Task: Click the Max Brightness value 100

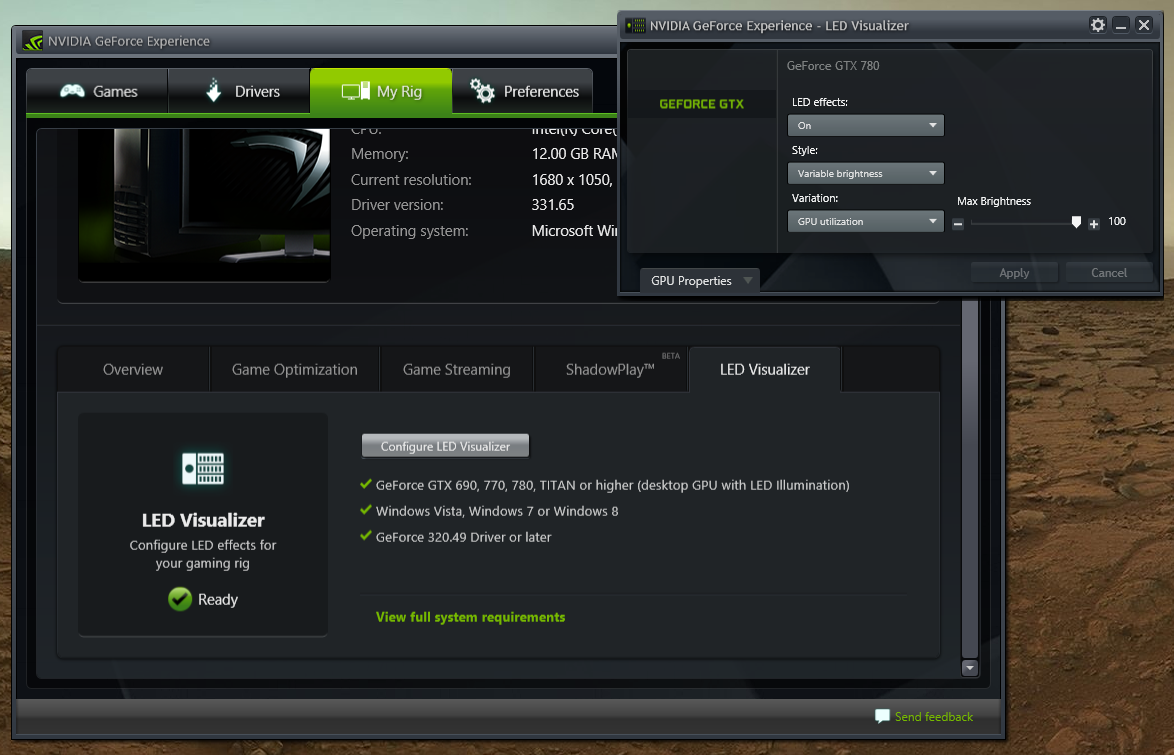Action: (1116, 221)
